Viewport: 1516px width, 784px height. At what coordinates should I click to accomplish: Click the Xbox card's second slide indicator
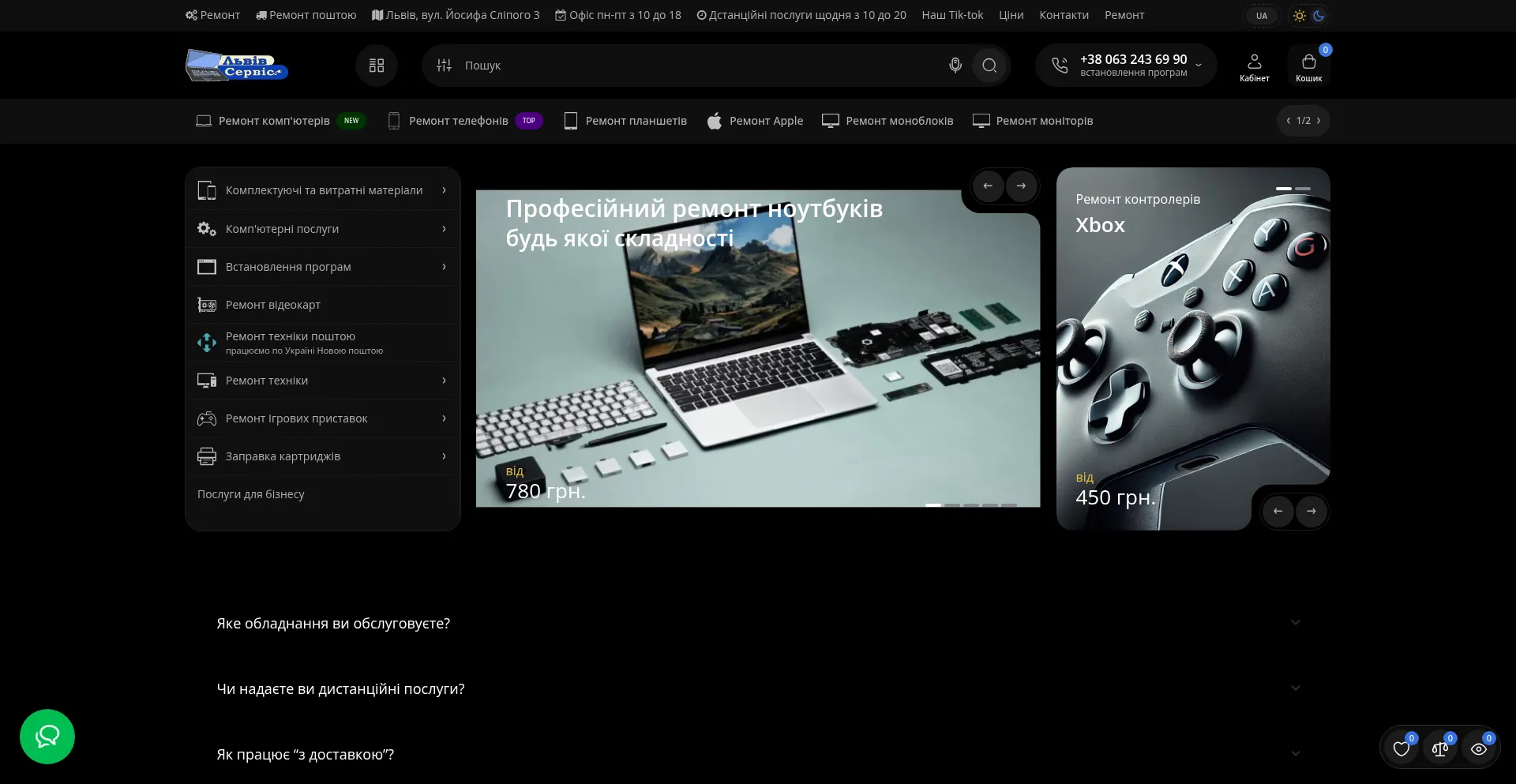click(1303, 189)
